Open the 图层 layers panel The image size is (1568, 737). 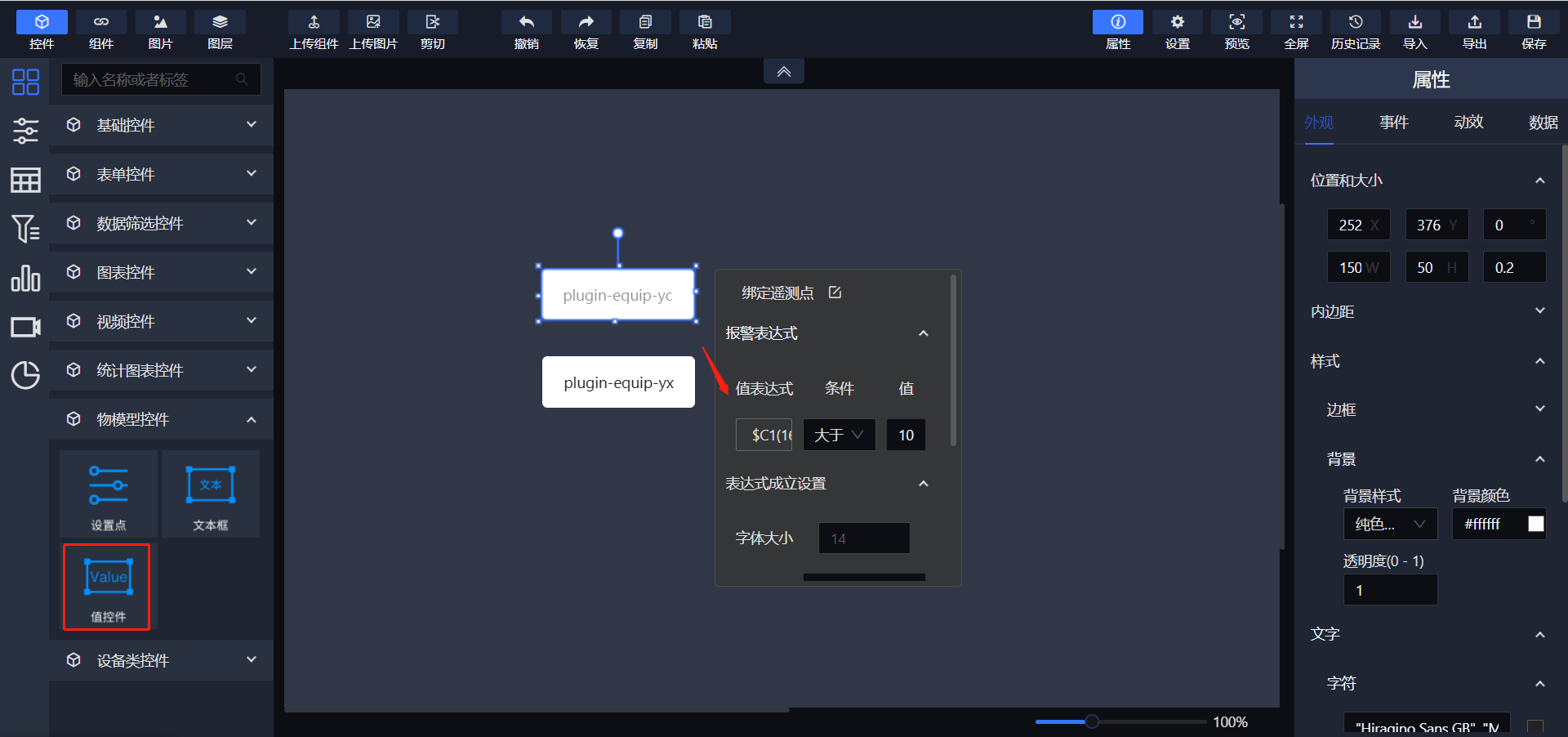pyautogui.click(x=220, y=31)
